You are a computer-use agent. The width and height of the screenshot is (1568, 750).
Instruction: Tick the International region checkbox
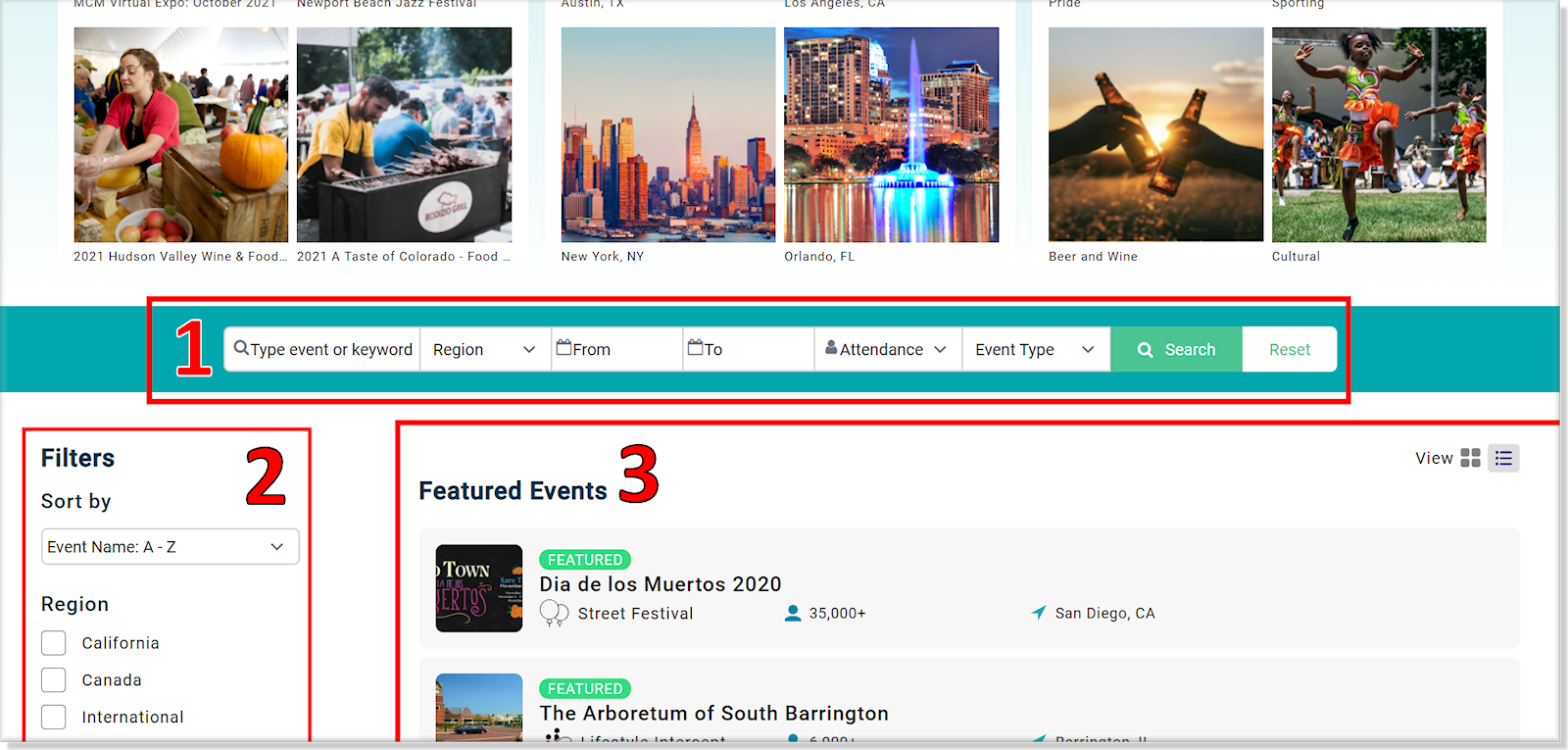click(54, 718)
